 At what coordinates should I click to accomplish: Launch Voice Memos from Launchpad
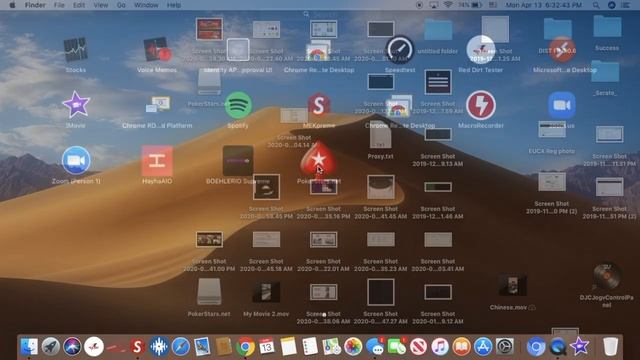(157, 50)
